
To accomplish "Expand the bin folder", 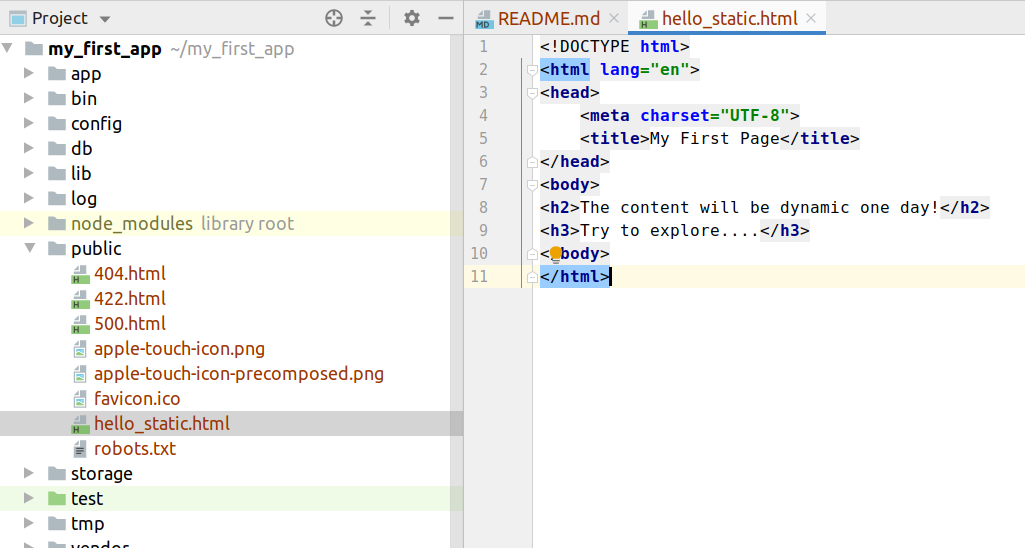I will (x=29, y=98).
